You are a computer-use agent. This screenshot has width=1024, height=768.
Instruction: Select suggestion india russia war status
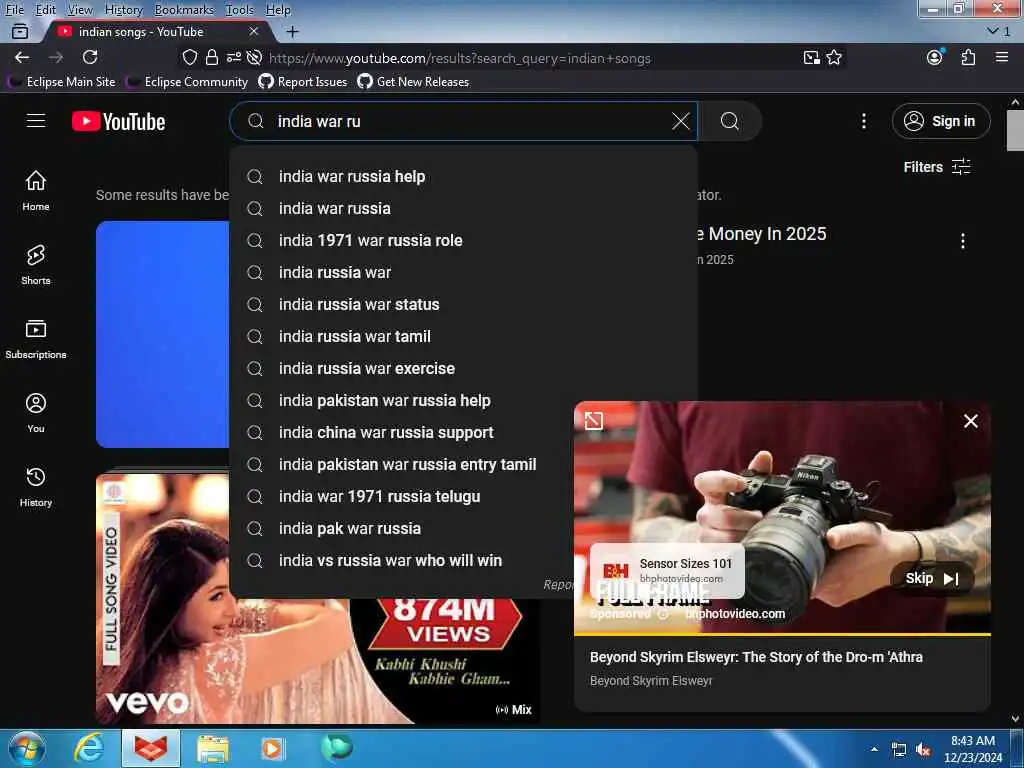pos(464,304)
